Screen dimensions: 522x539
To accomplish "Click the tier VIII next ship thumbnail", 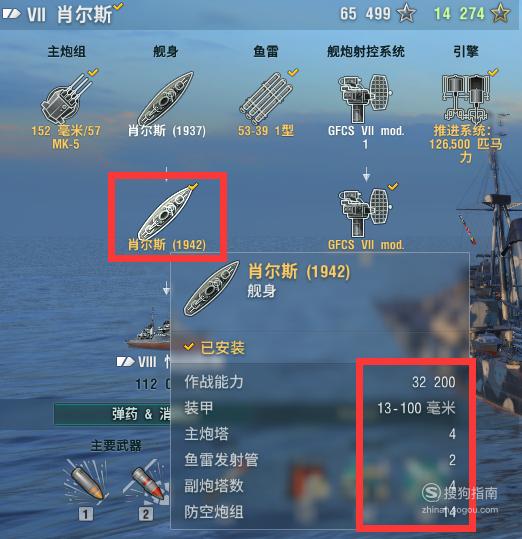I will [148, 331].
